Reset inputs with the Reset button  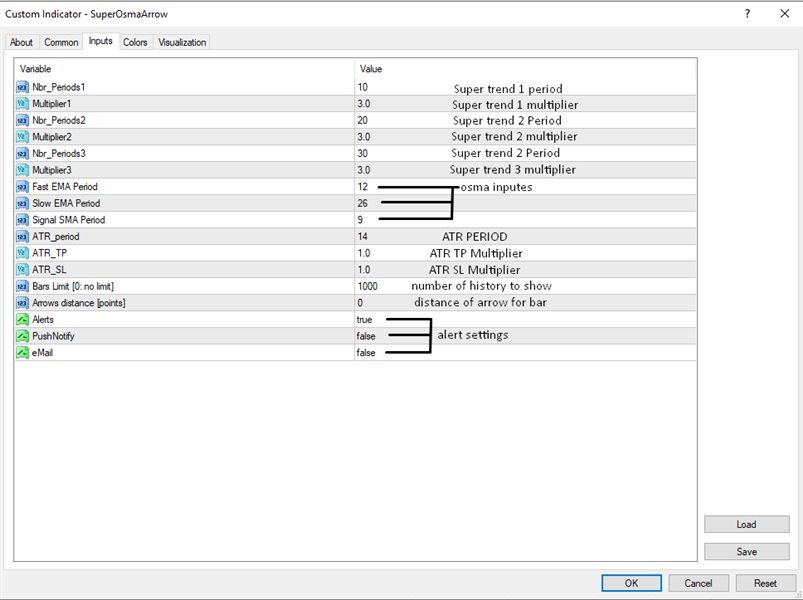pyautogui.click(x=765, y=583)
